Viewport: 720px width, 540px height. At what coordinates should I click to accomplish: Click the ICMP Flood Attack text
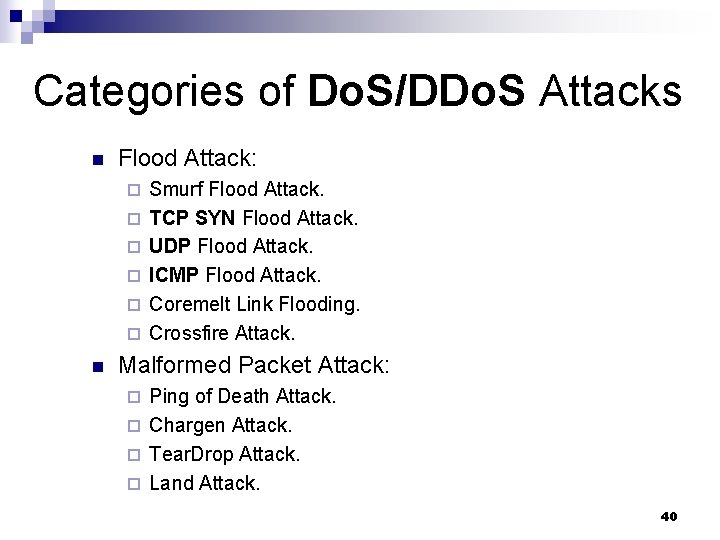click(x=235, y=275)
